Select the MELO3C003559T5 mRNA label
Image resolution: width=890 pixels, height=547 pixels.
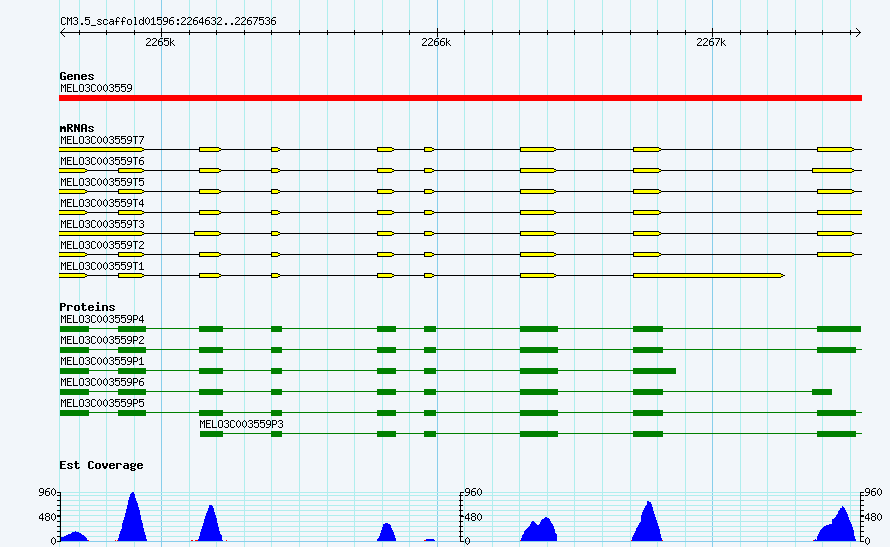tap(102, 182)
